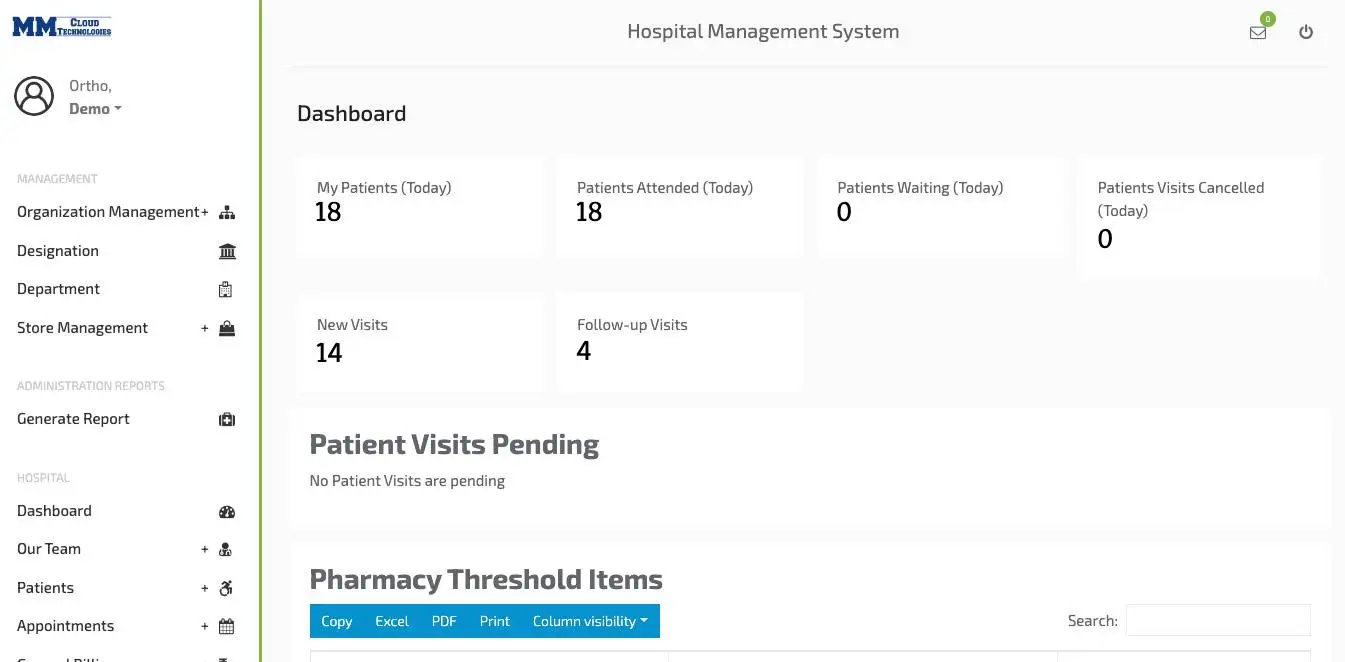Screen dimensions: 1345x662
Task: Click the Generate Report medkit icon
Action: (x=227, y=419)
